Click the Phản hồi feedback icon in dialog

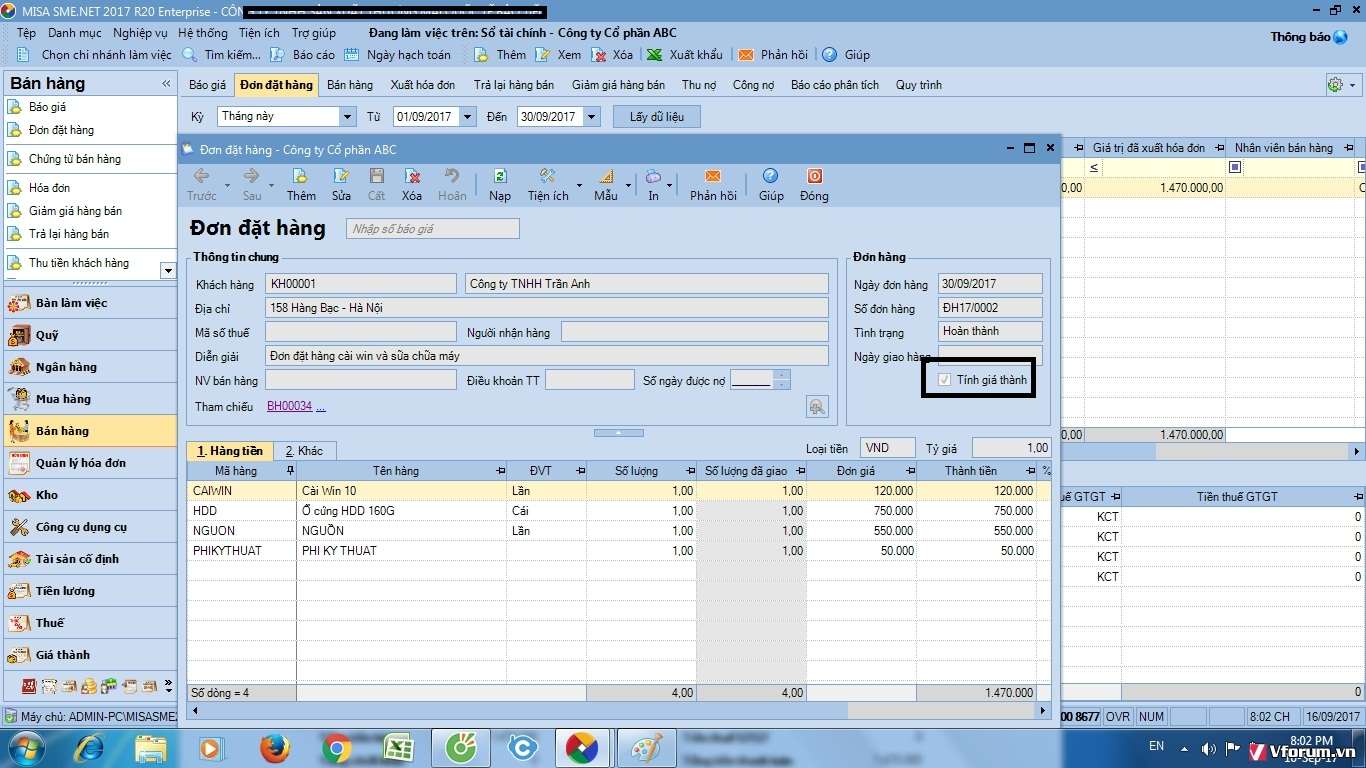(x=712, y=178)
